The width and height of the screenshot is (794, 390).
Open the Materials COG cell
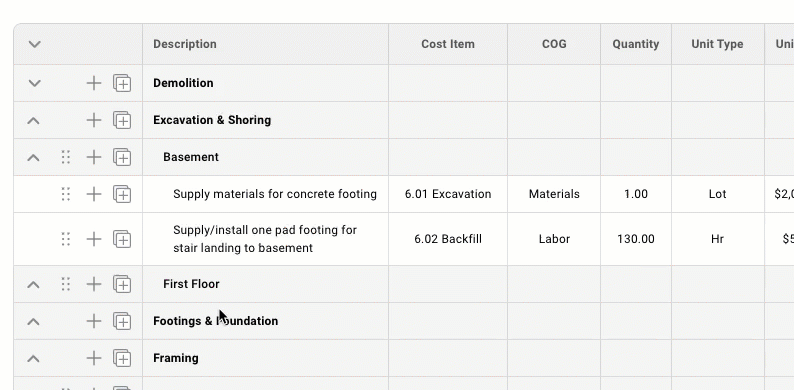click(x=554, y=194)
